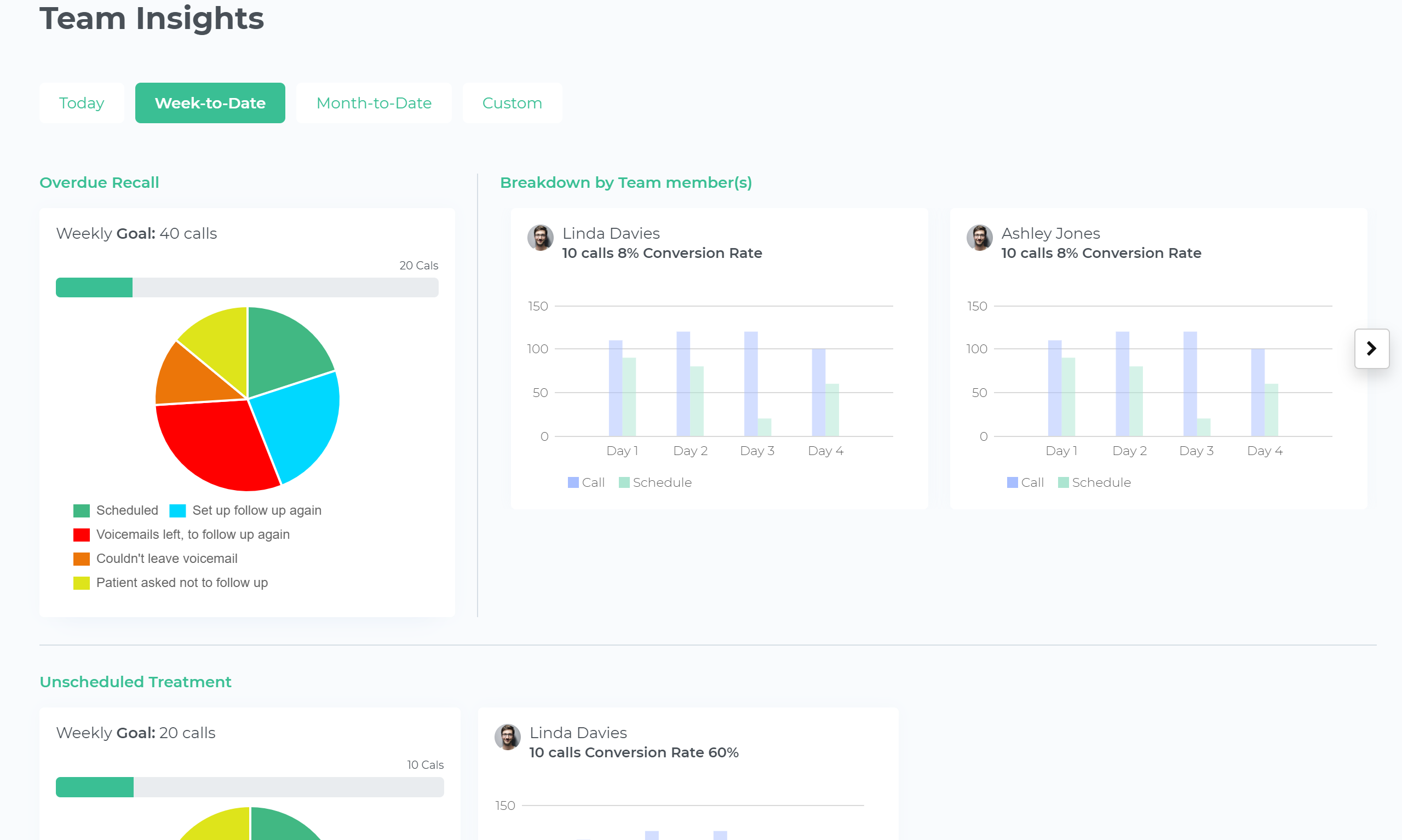The width and height of the screenshot is (1402, 840).
Task: Click the '20 Cals' progress label
Action: (418, 266)
